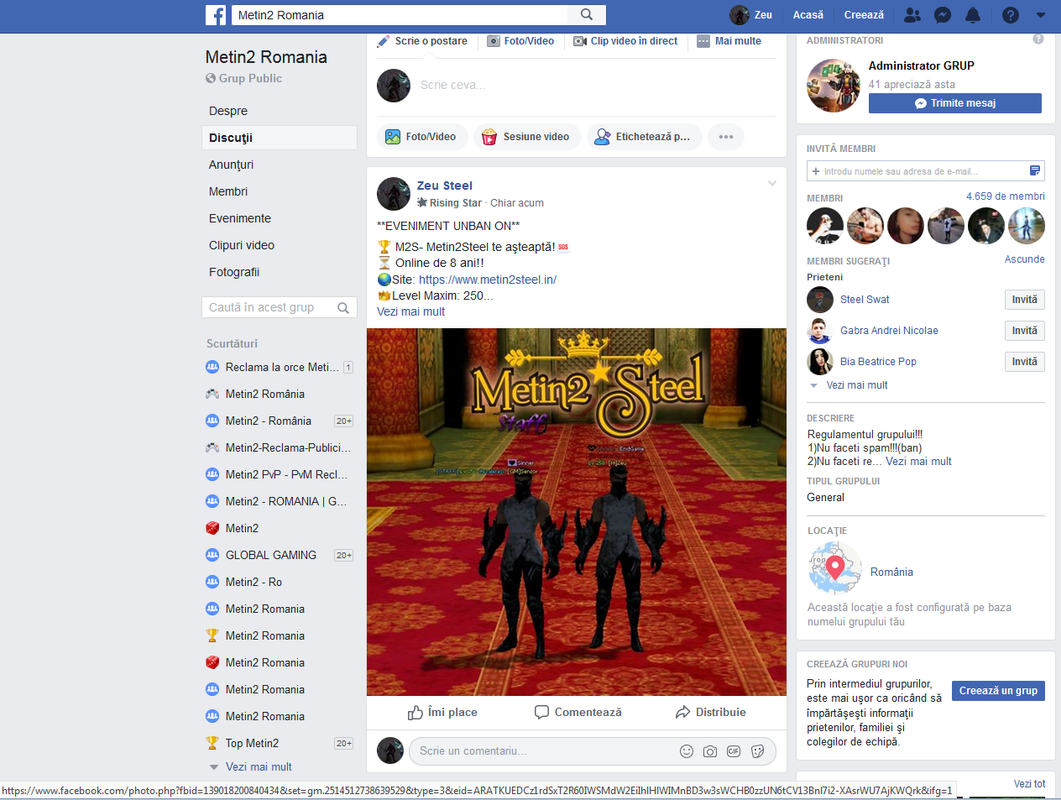The height and width of the screenshot is (800, 1061).
Task: Open the Metin2 Steel post image
Action: tap(577, 512)
